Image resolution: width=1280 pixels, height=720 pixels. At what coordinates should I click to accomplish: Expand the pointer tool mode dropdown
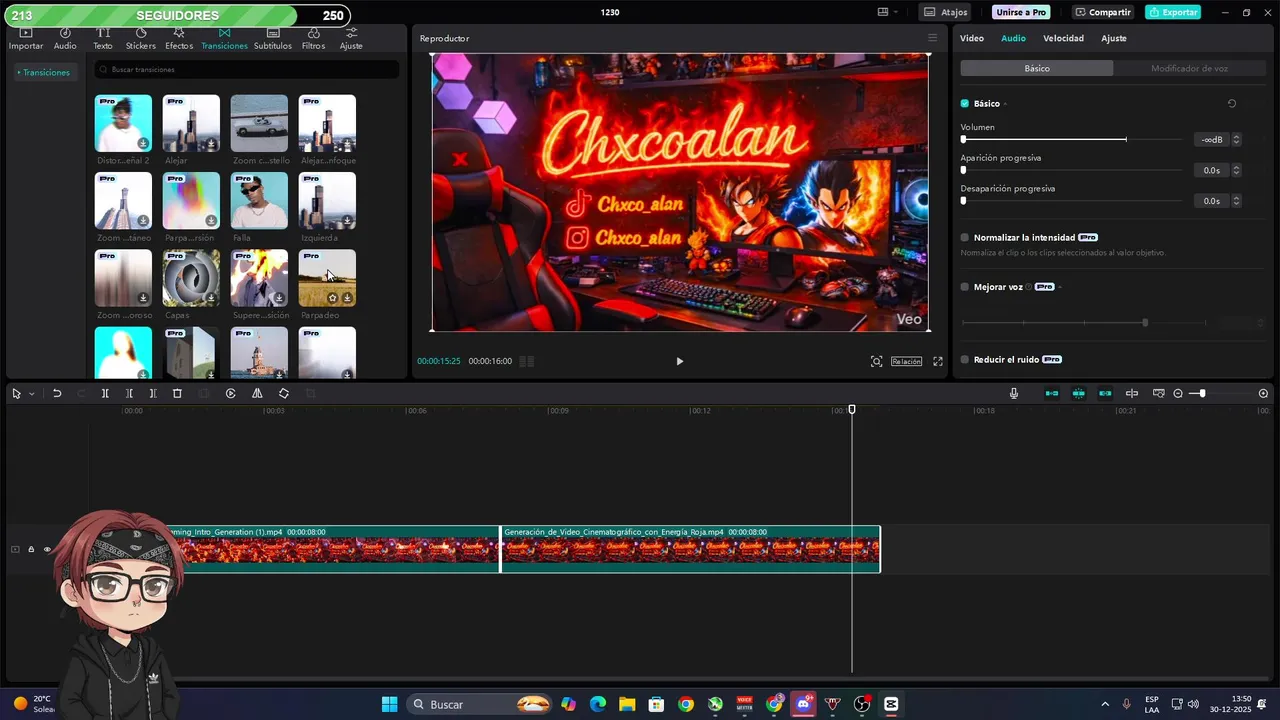pyautogui.click(x=32, y=394)
